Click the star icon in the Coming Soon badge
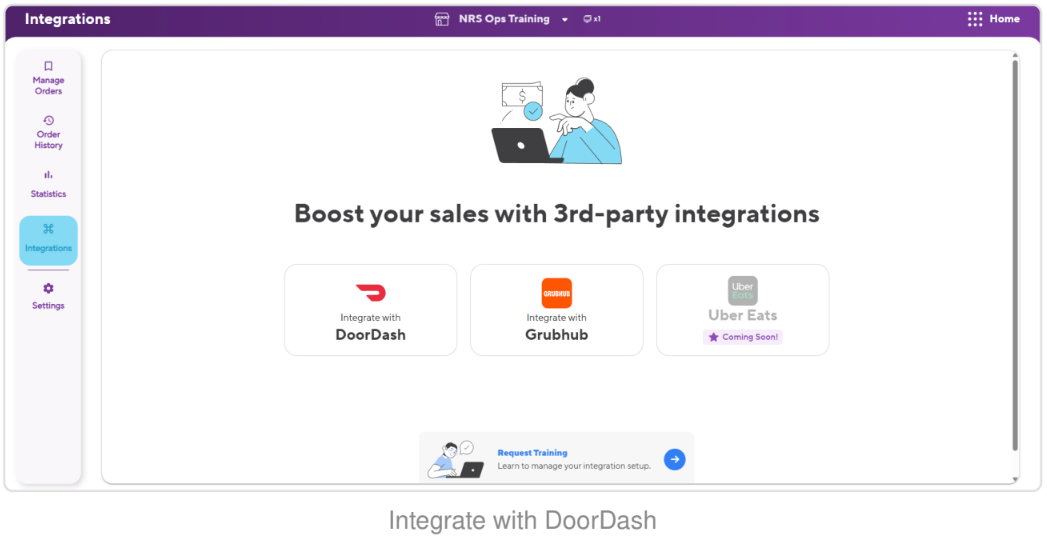This screenshot has width=1047, height=539. [713, 337]
